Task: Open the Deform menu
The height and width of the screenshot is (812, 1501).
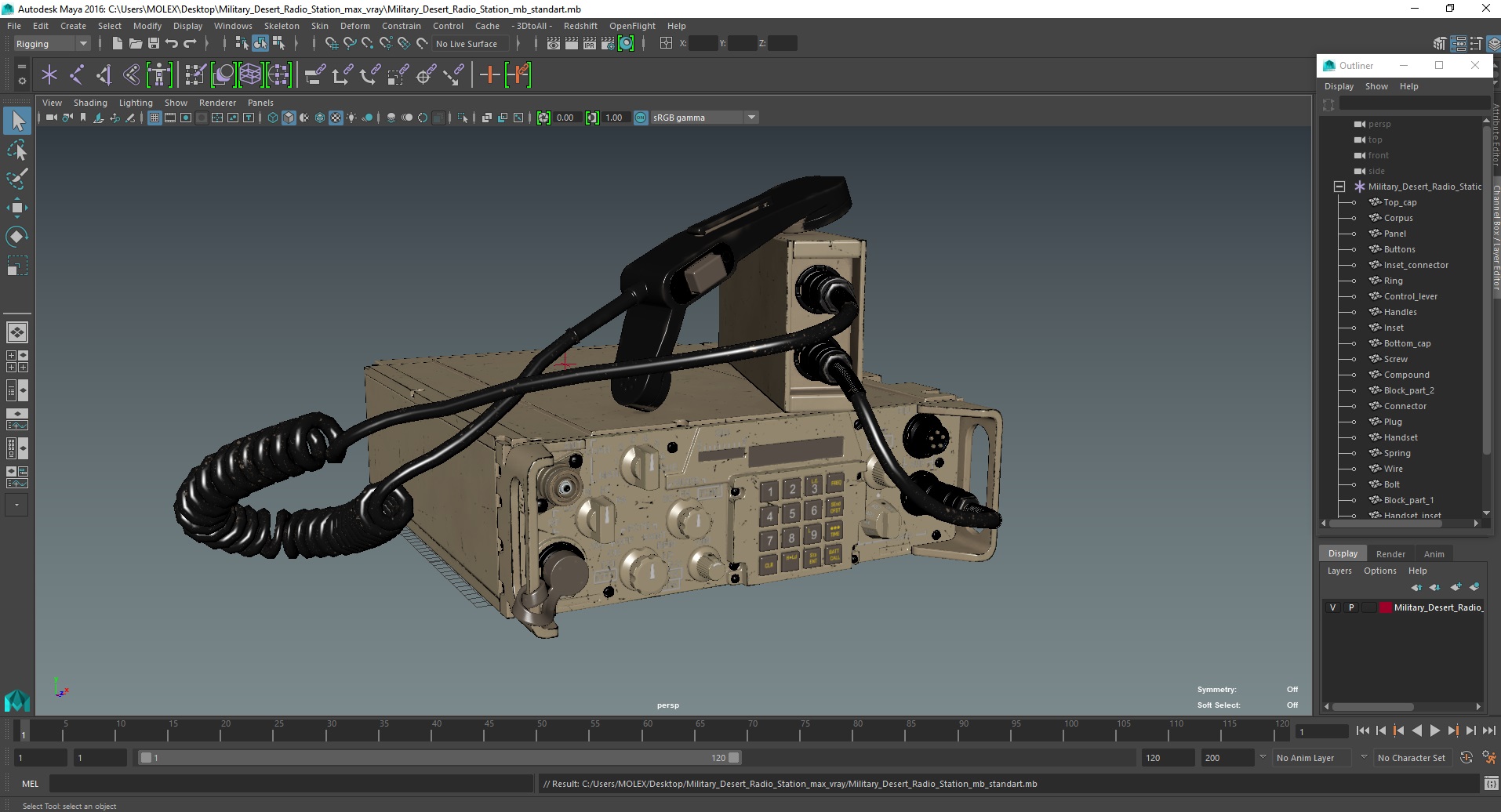Action: point(354,26)
